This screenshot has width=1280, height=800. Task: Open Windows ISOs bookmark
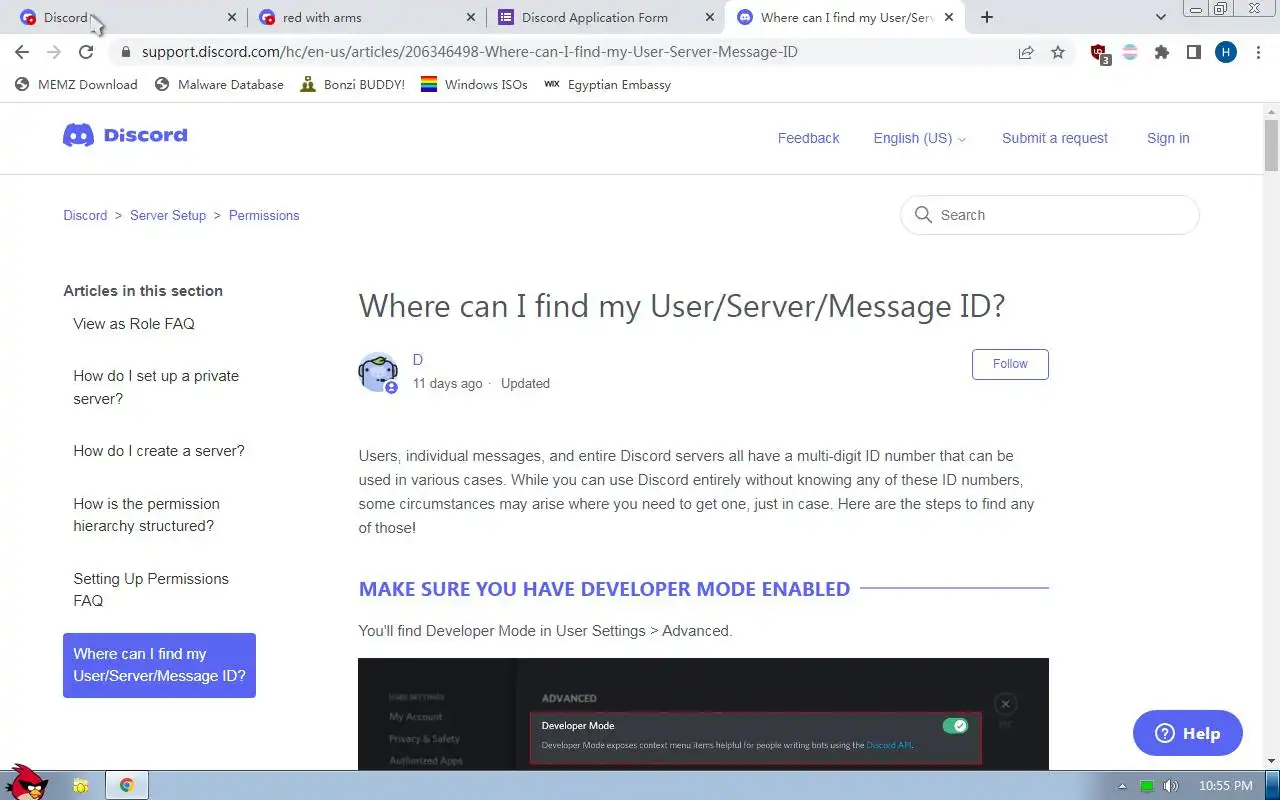point(474,85)
